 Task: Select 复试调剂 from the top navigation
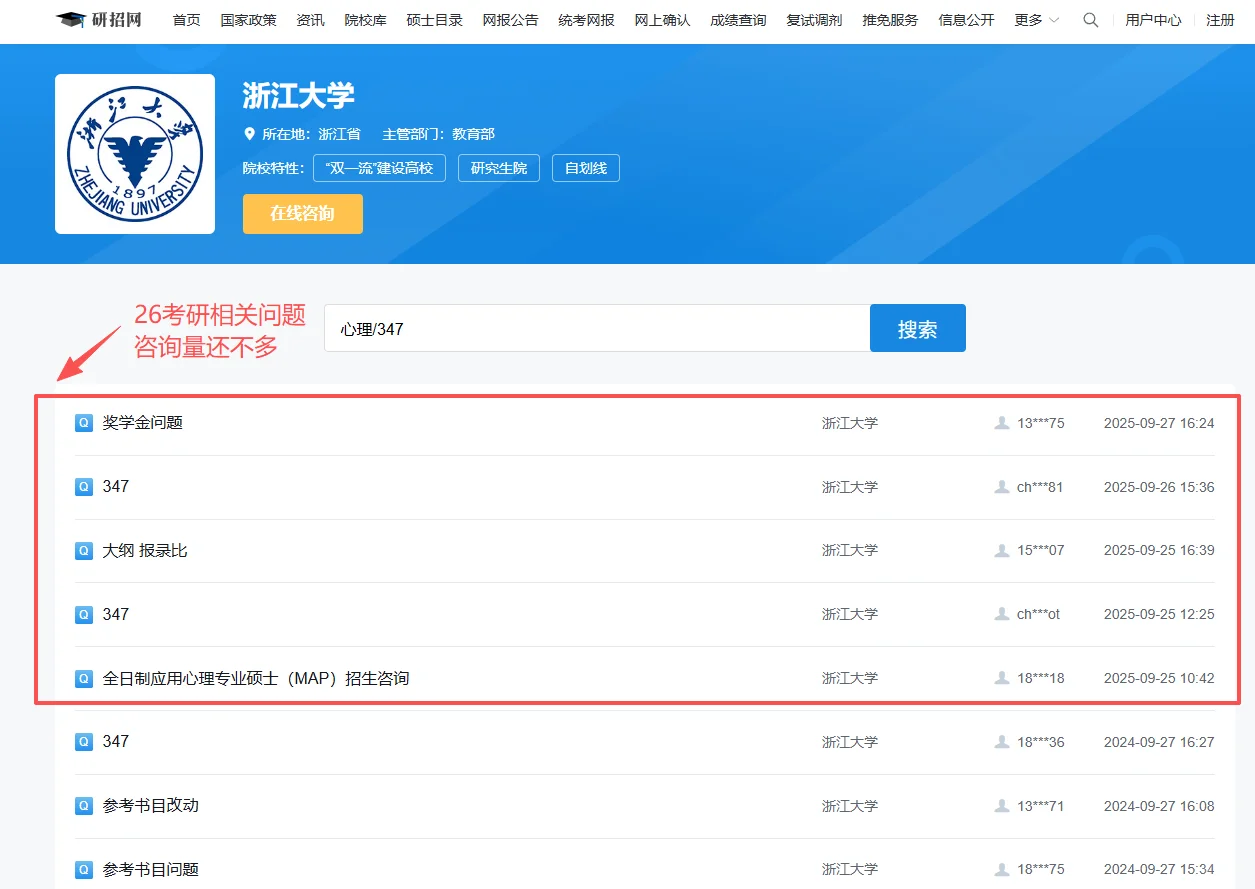pyautogui.click(x=813, y=19)
